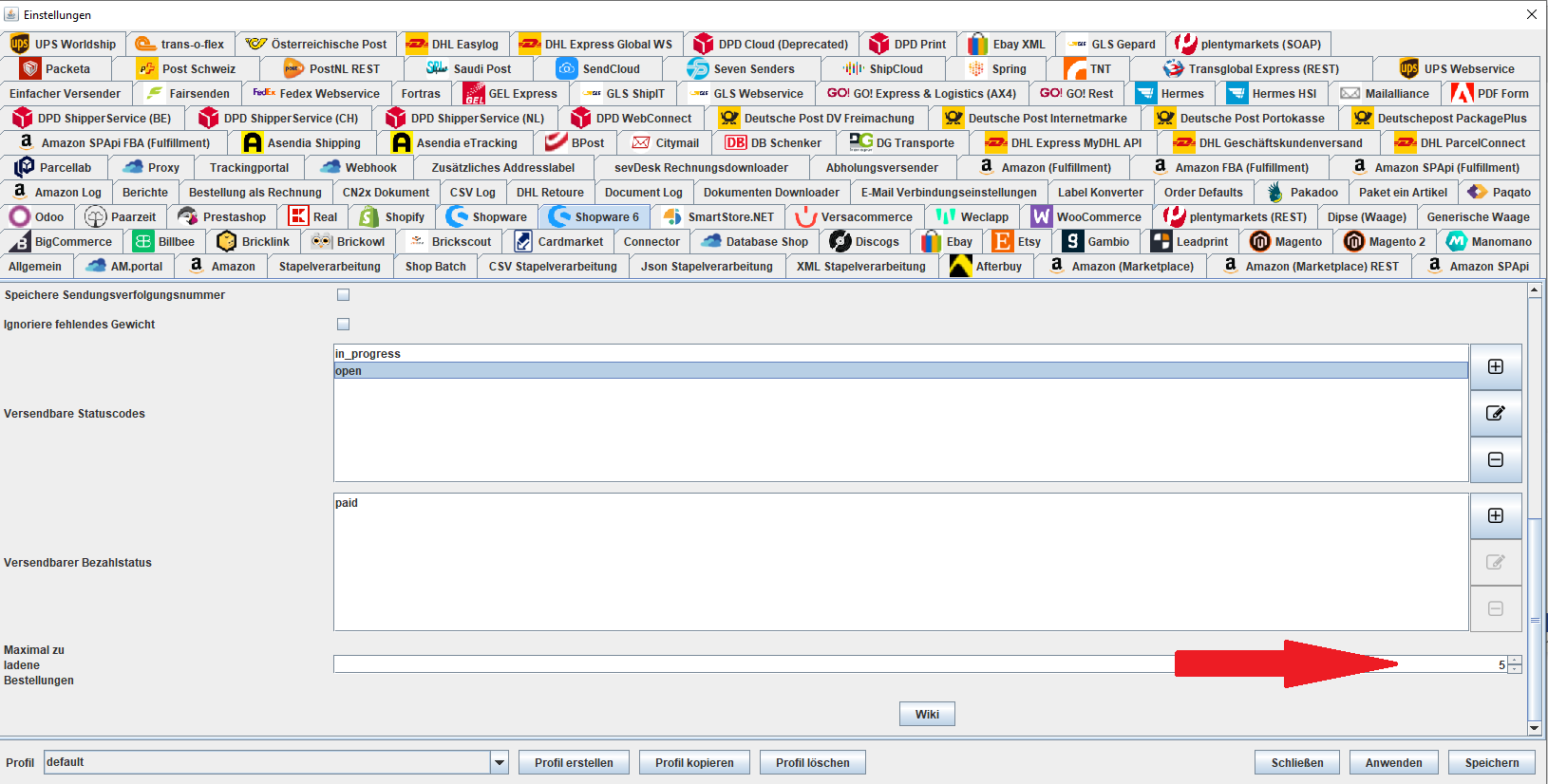Click the scrollbar down arrow
Image resolution: width=1548 pixels, height=784 pixels.
coord(1535,728)
